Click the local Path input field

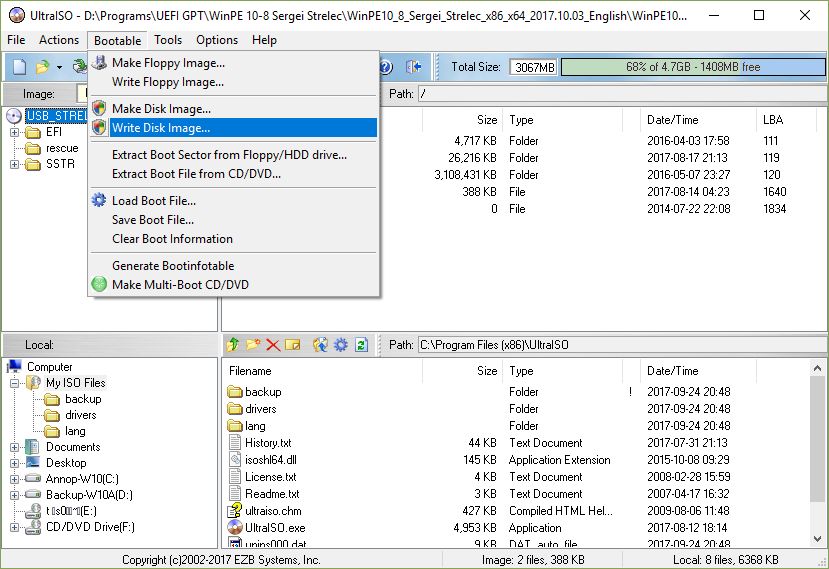point(621,345)
